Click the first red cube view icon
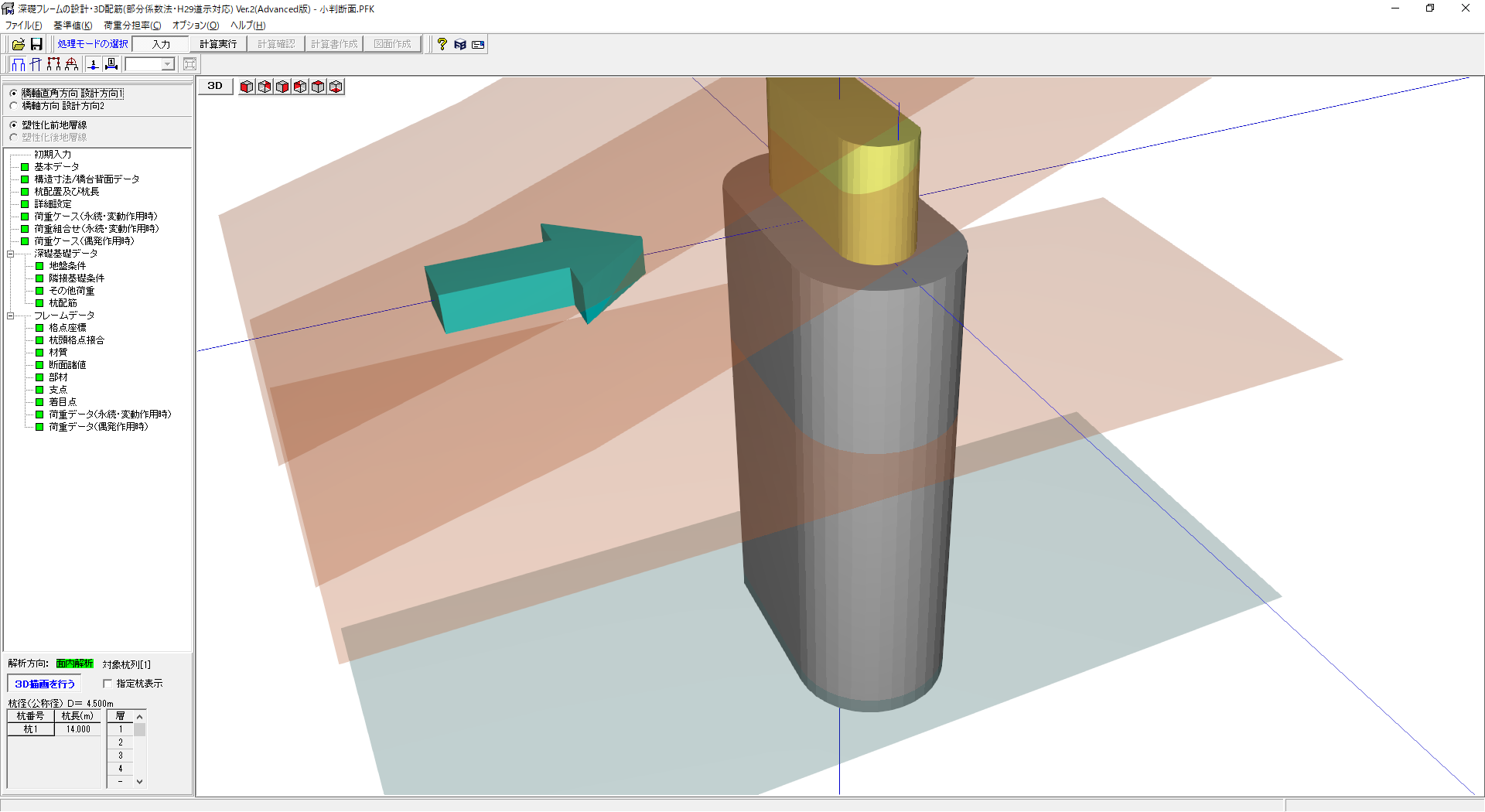 (247, 87)
